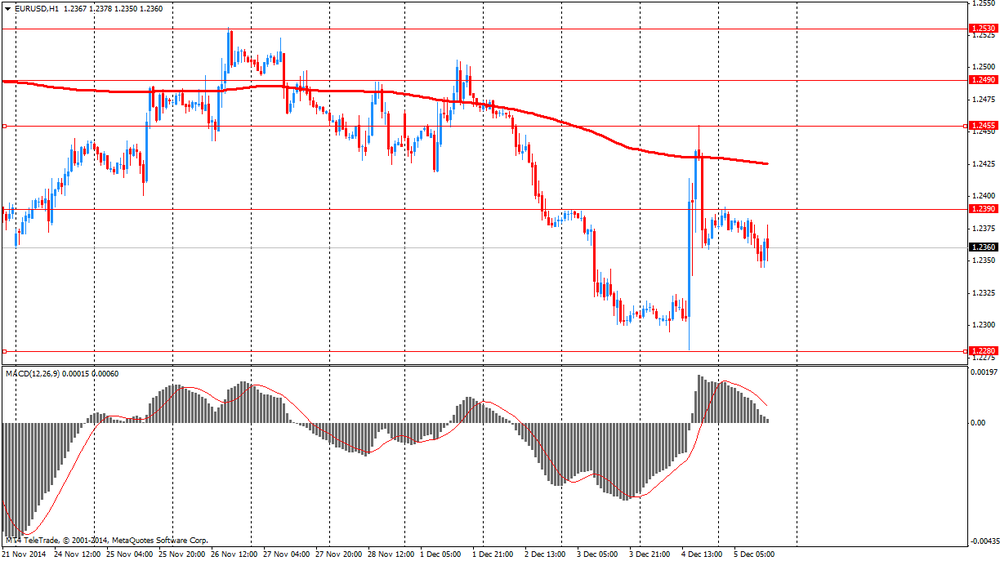Click the 4 Dec 13:00 time label
Screen dimensions: 1000x561
702,554
